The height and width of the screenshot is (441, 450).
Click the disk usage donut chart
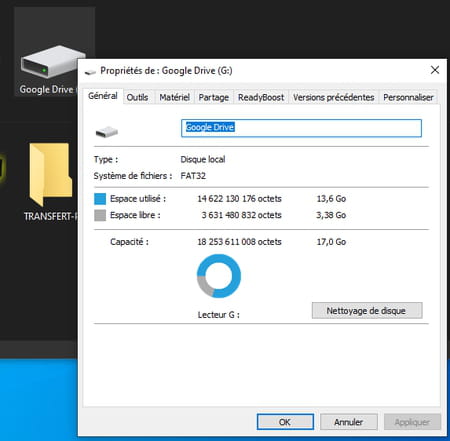point(219,276)
